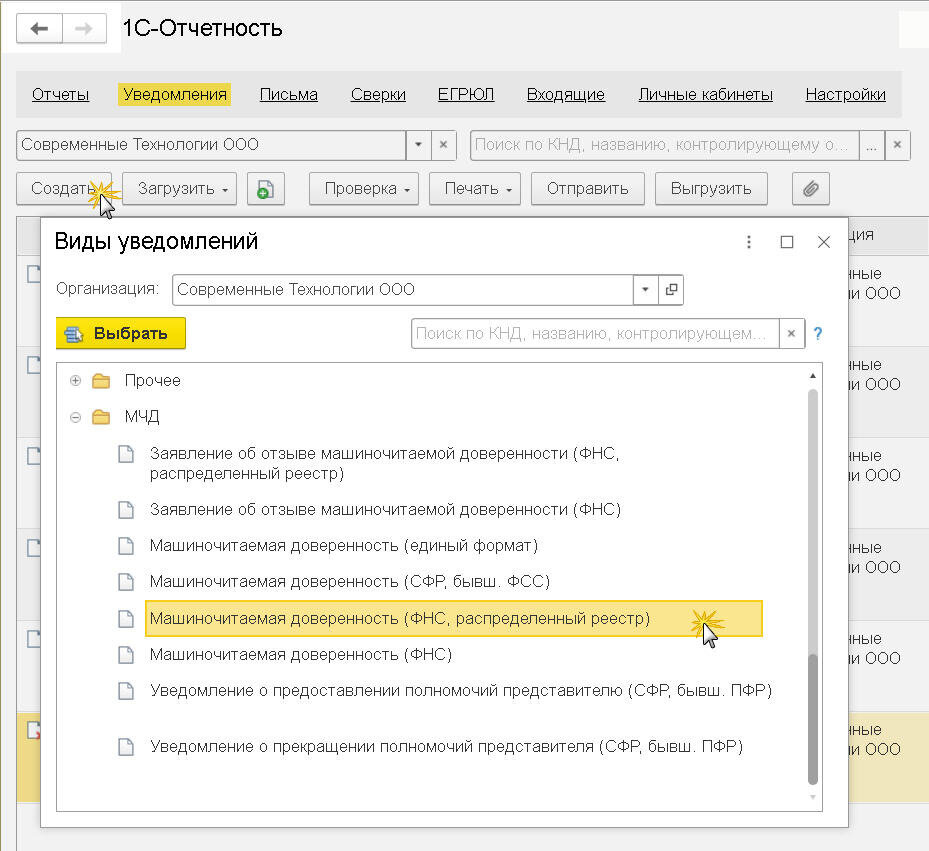The image size is (929, 851).
Task: Clear the Современные Технологии ООО organization filter
Action: [x=443, y=145]
